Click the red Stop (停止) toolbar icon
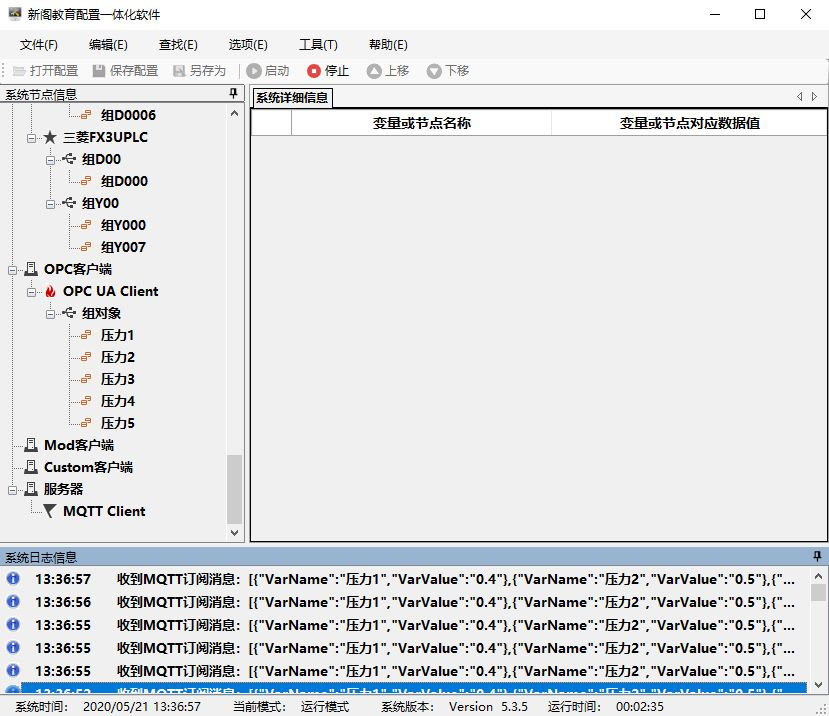829x716 pixels. [314, 71]
